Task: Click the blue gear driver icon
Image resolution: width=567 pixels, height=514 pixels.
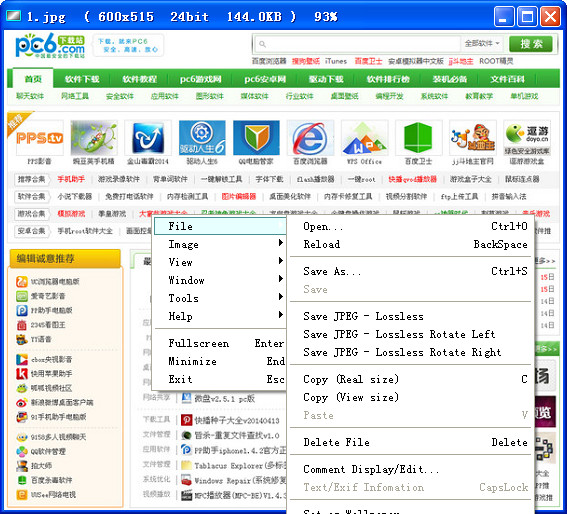Action: [202, 138]
